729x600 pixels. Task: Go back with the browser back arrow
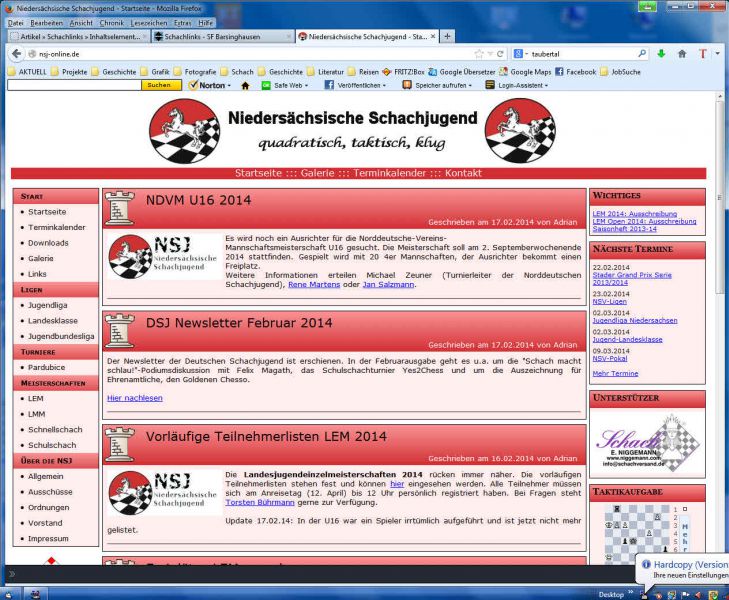tap(16, 54)
